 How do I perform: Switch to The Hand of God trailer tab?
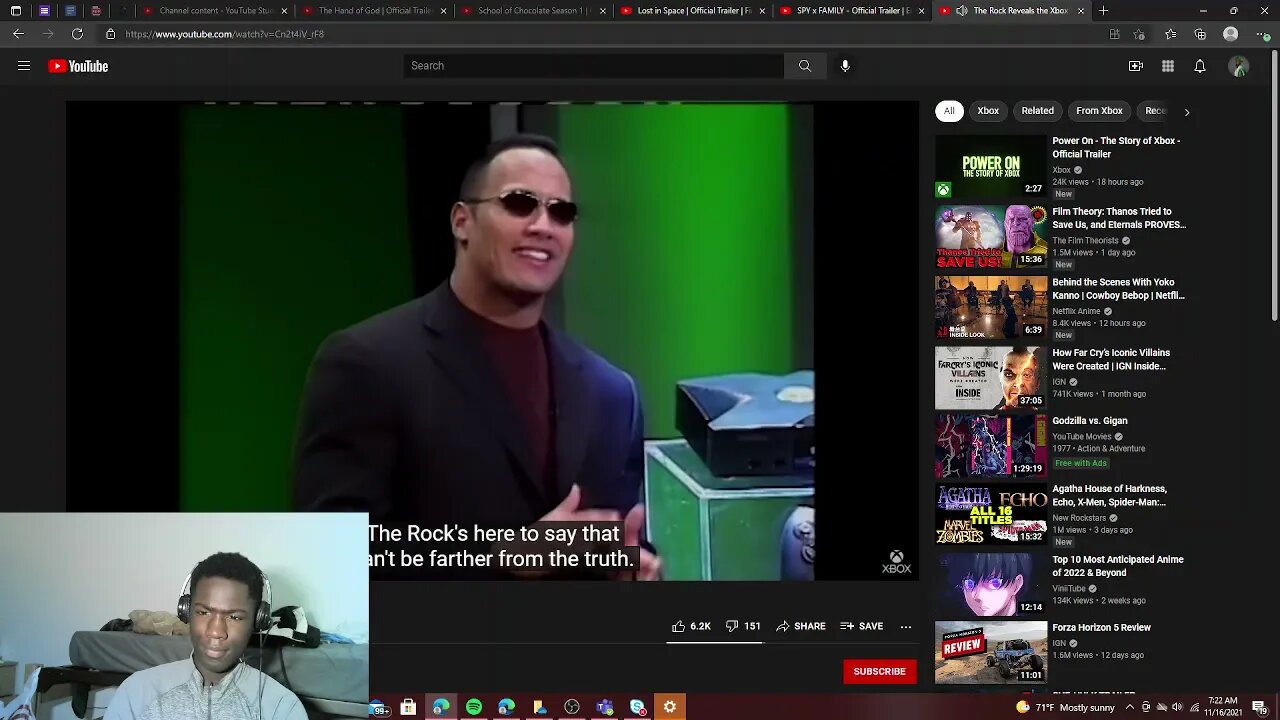pyautogui.click(x=374, y=11)
